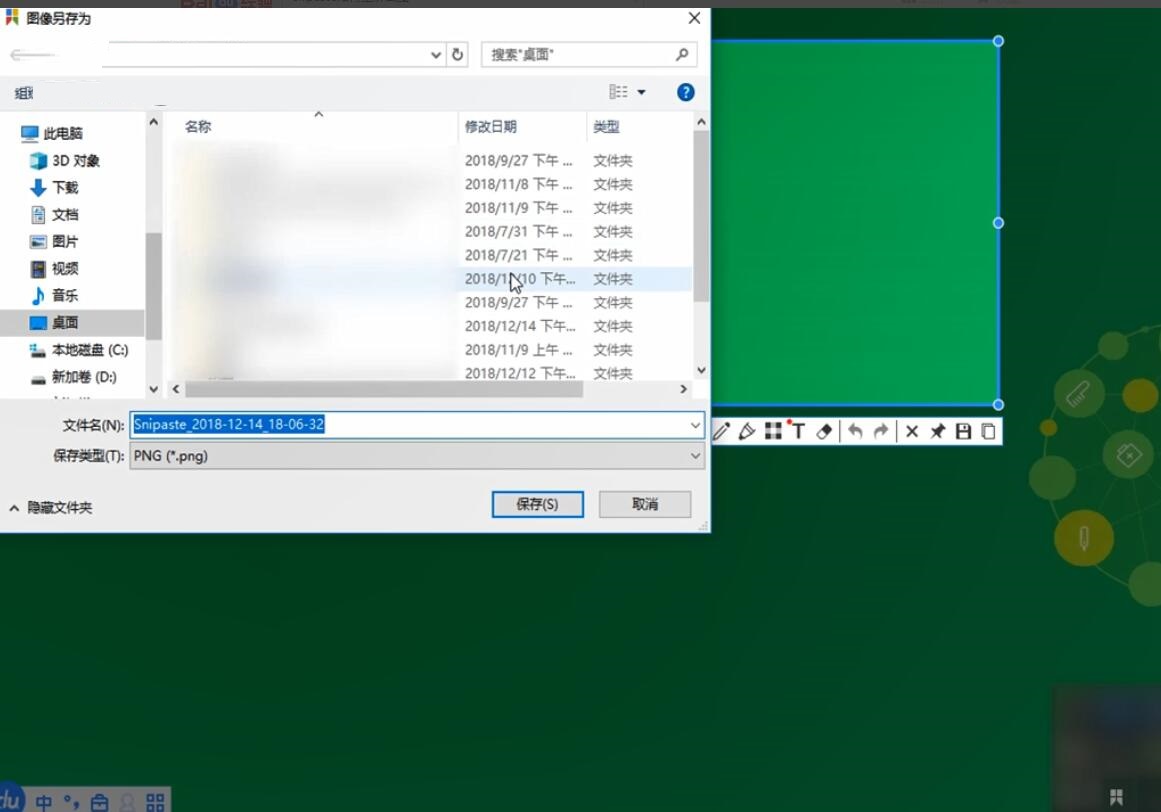This screenshot has height=812, width=1161.
Task: Open the 文件名 history dropdown arrow
Action: (x=695, y=425)
